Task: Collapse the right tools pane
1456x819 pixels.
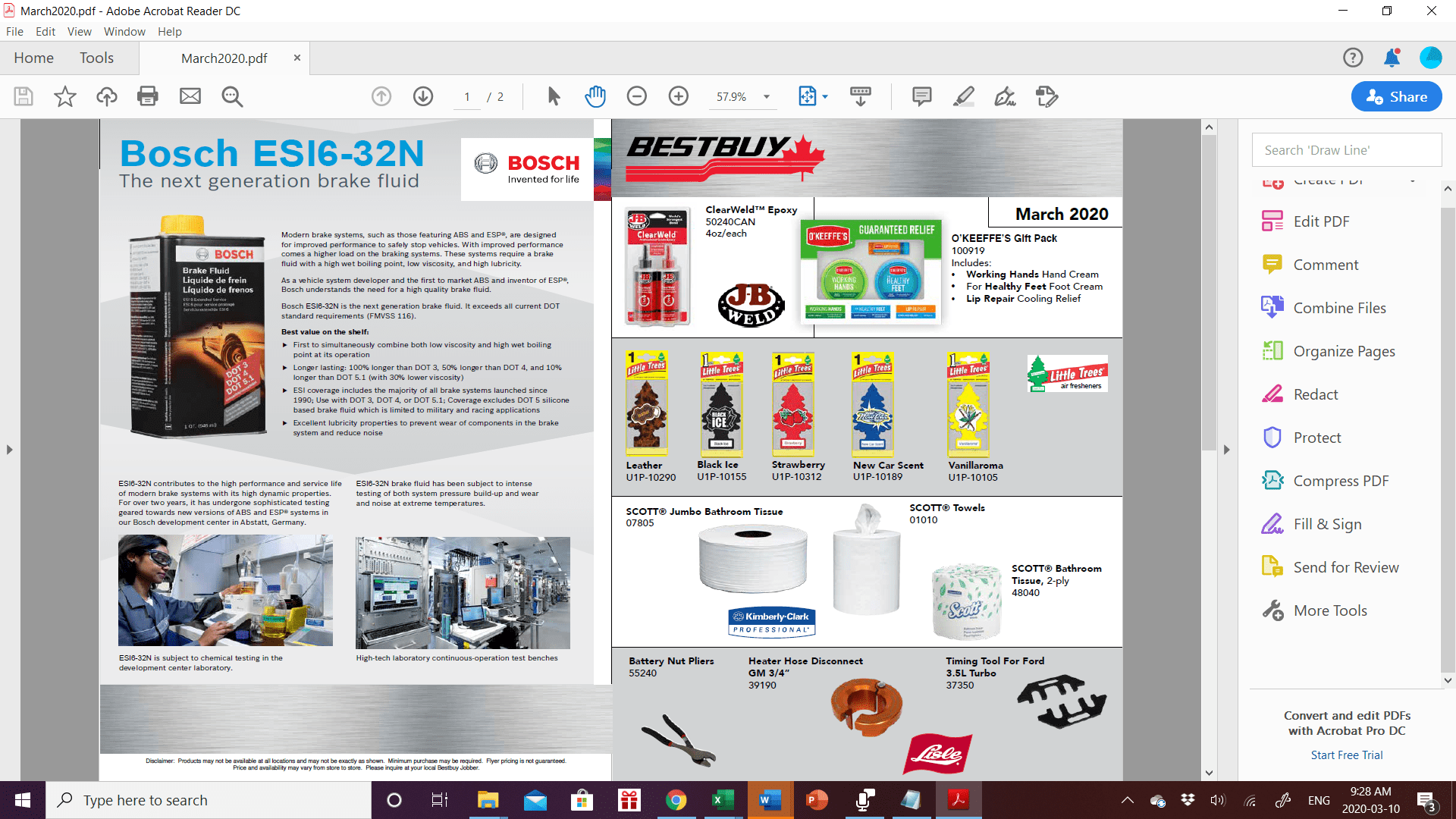Action: click(x=1226, y=450)
